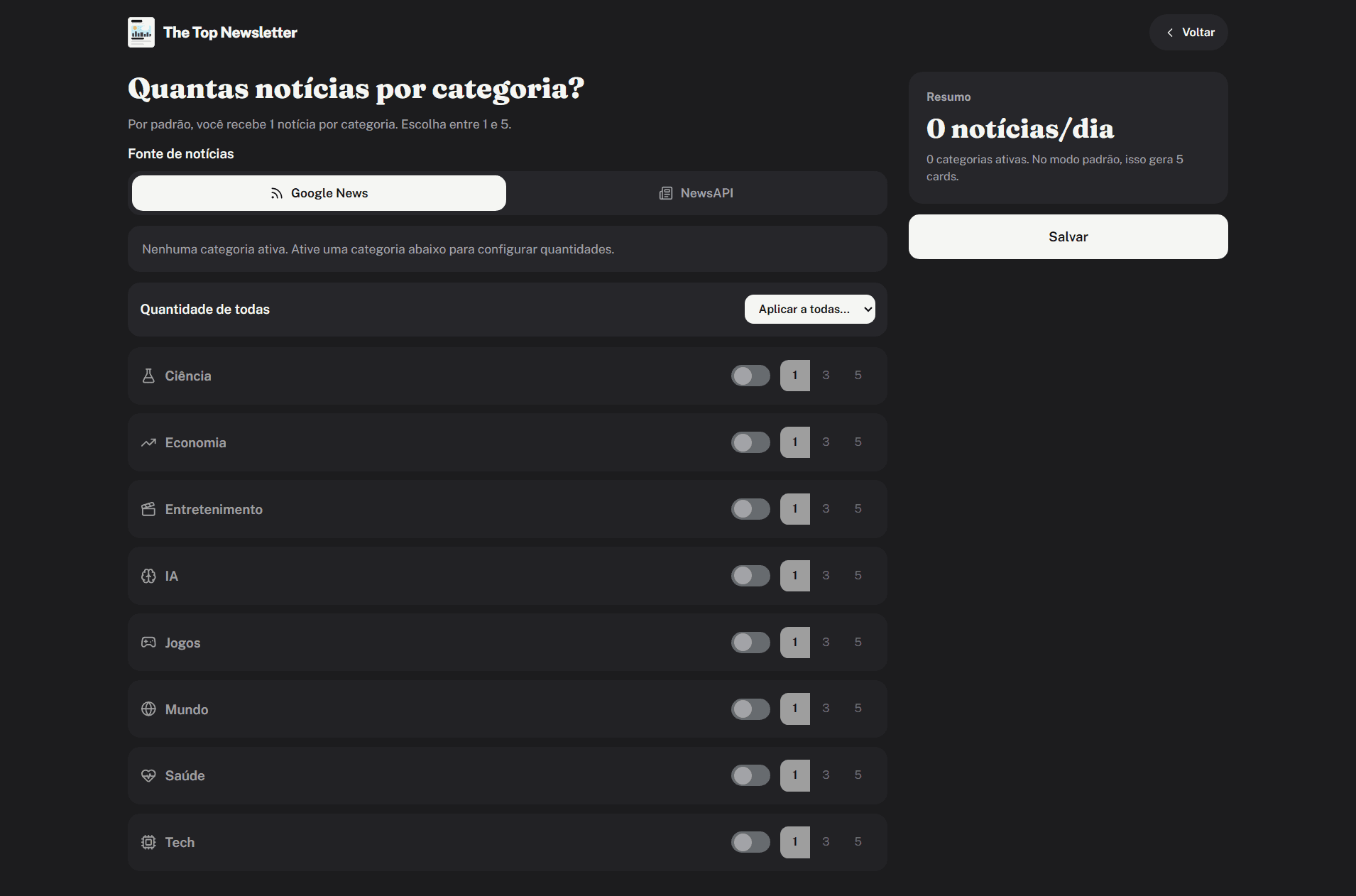Screen dimensions: 1356x896
Task: Click the newspaper icon in NewsAPI tab
Action: click(x=666, y=193)
